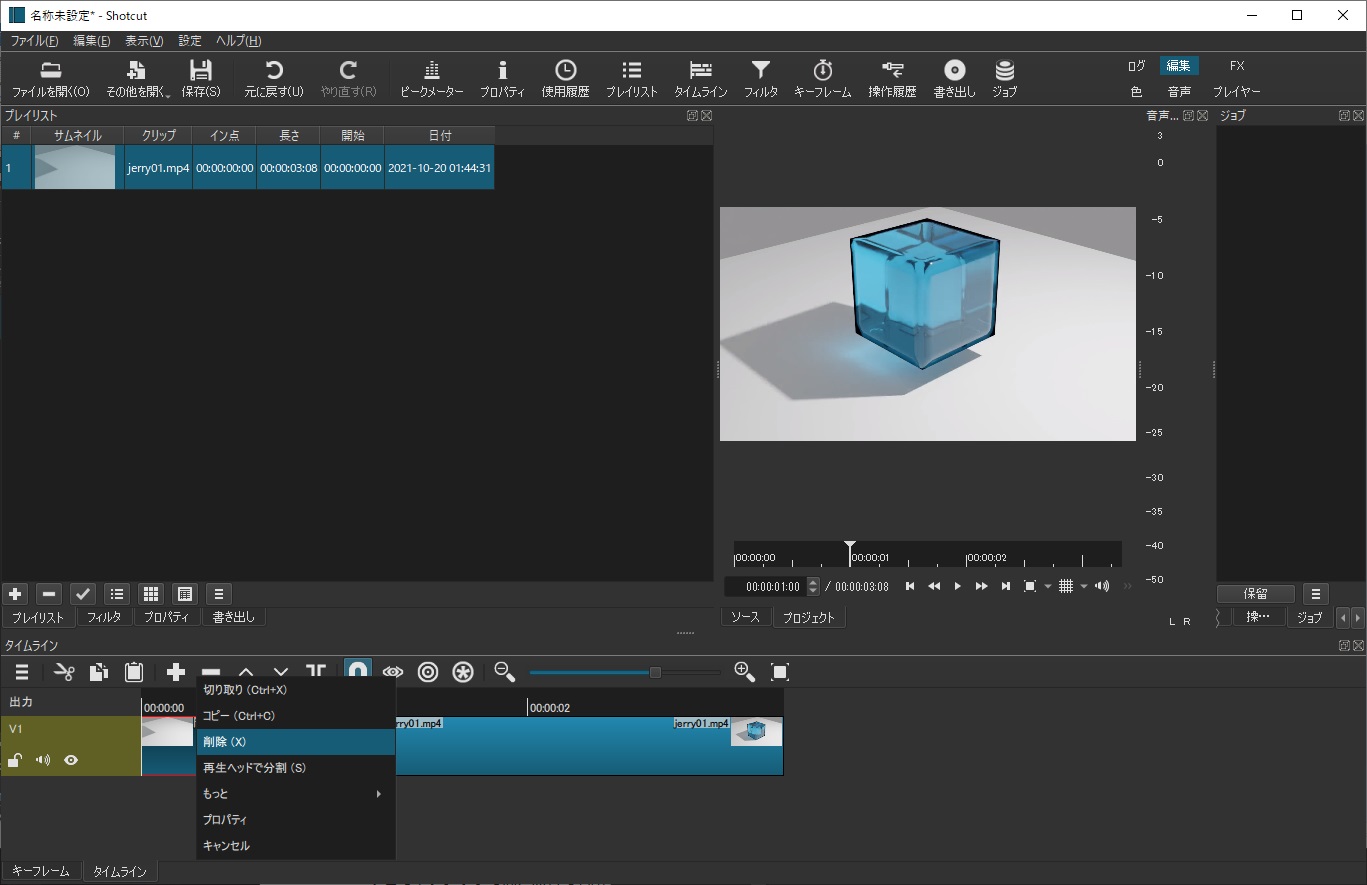Toggle ripple all tracks asterisk icon
Image resolution: width=1367 pixels, height=885 pixels.
[463, 672]
